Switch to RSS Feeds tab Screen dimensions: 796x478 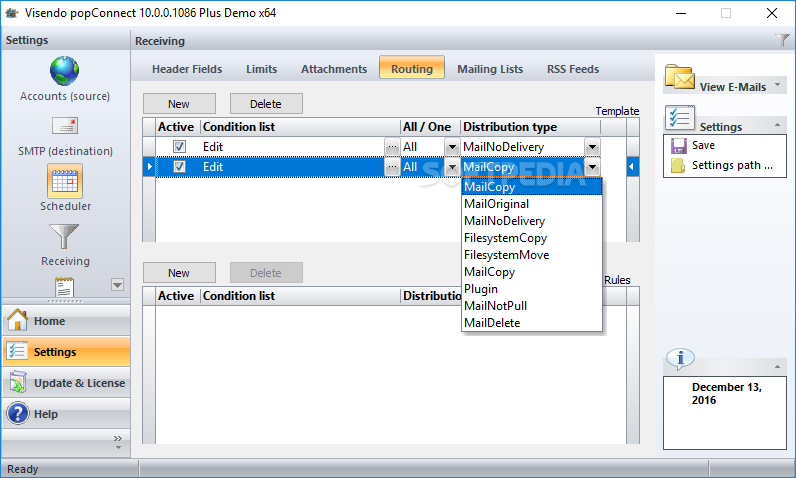[x=573, y=69]
